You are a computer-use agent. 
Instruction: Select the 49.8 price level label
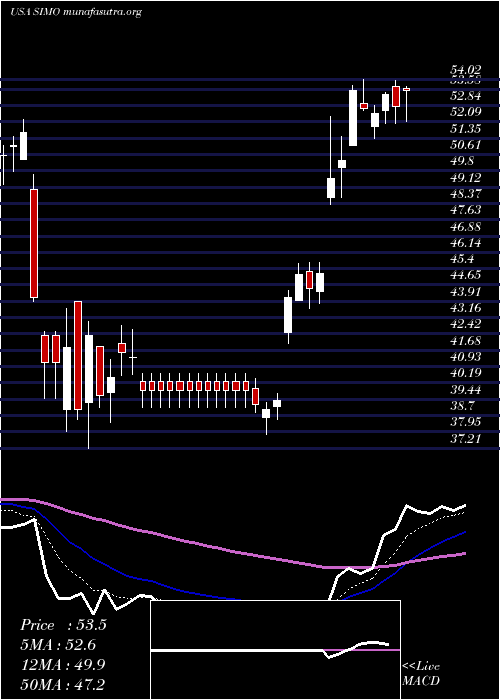click(x=462, y=161)
